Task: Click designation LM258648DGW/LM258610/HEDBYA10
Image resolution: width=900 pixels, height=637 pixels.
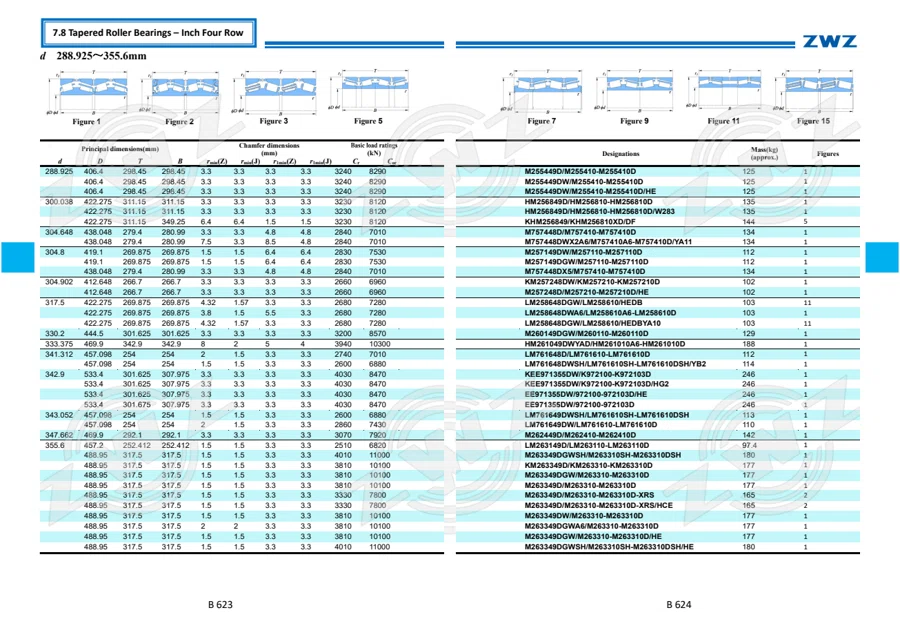Action: 593,324
